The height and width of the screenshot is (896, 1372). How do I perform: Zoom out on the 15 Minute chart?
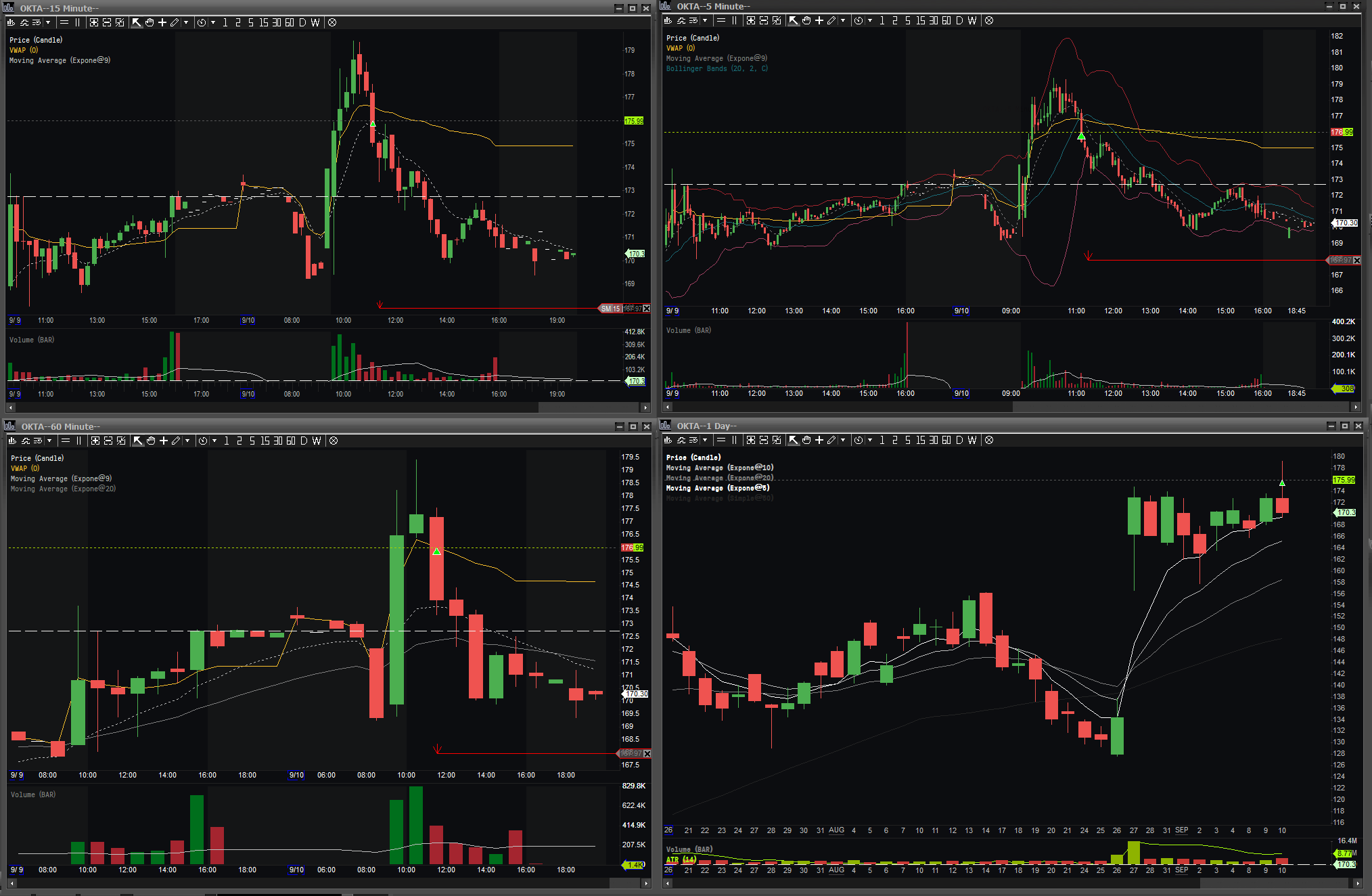coord(107,22)
